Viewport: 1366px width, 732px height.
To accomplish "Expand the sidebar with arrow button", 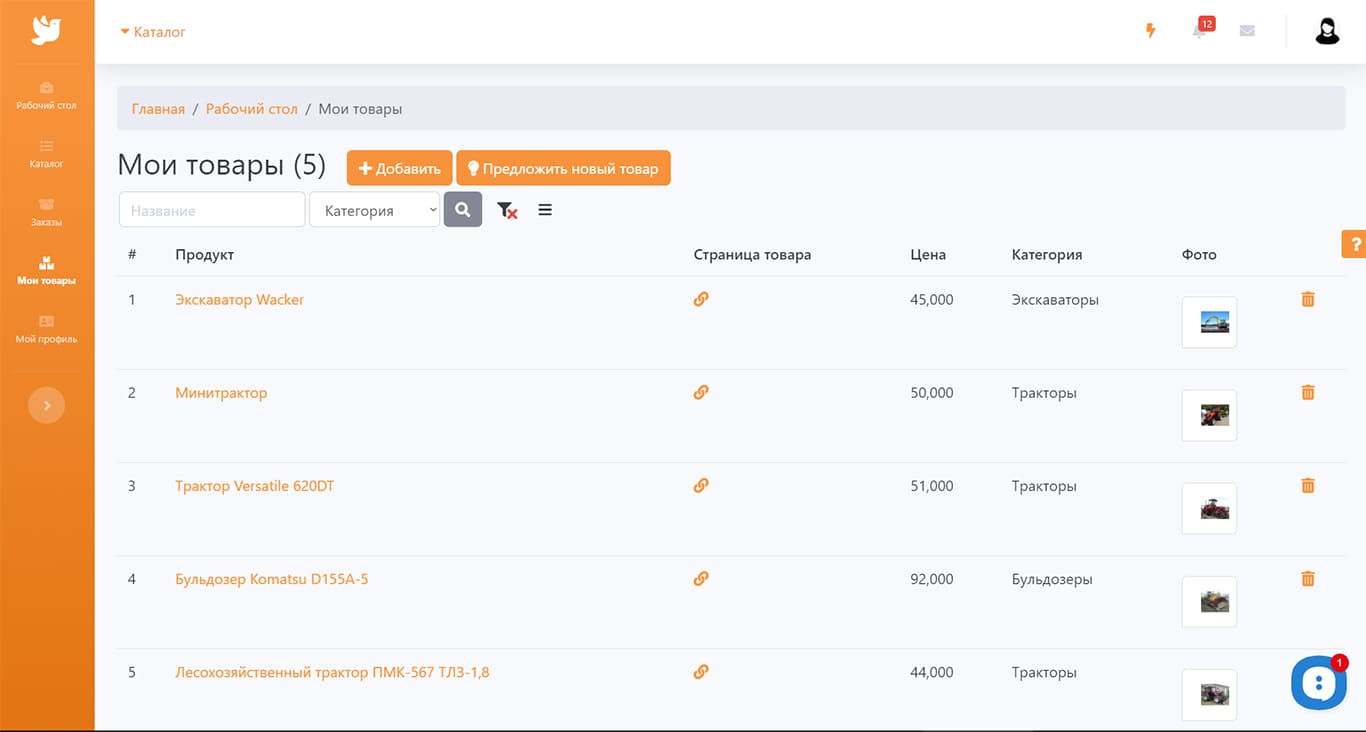I will [x=47, y=405].
